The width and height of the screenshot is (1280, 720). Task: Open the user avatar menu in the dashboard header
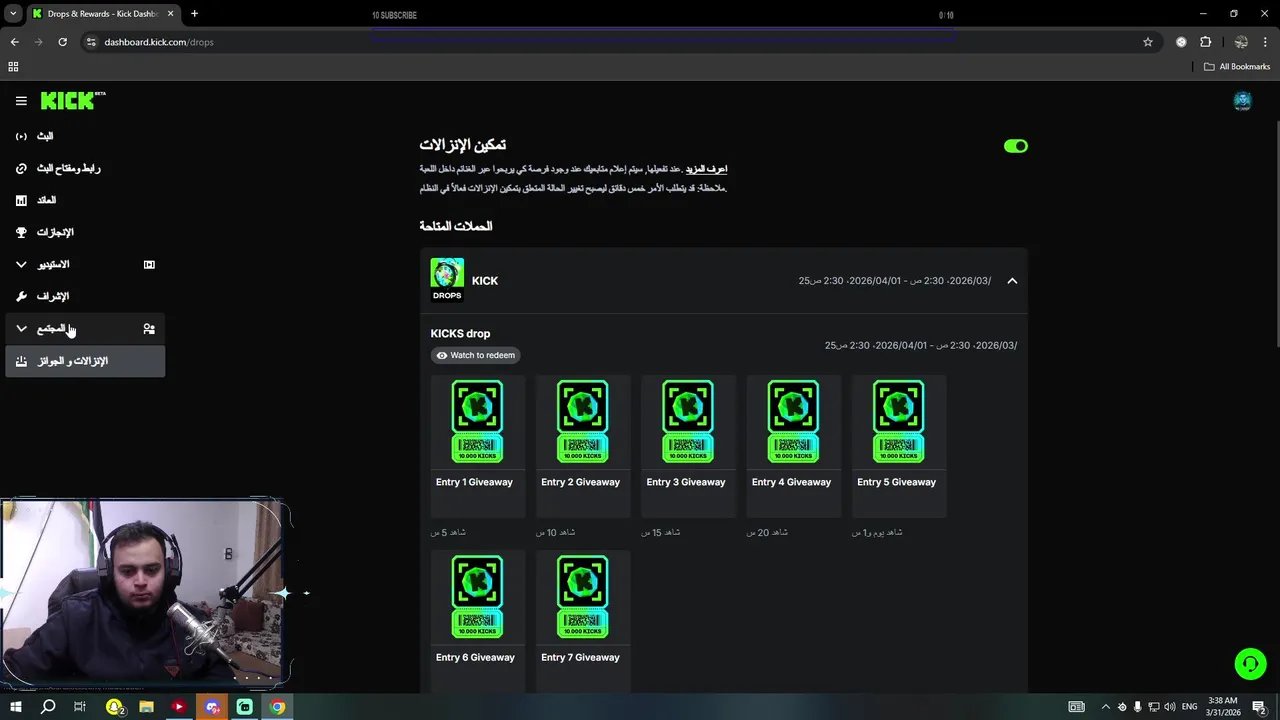1242,101
